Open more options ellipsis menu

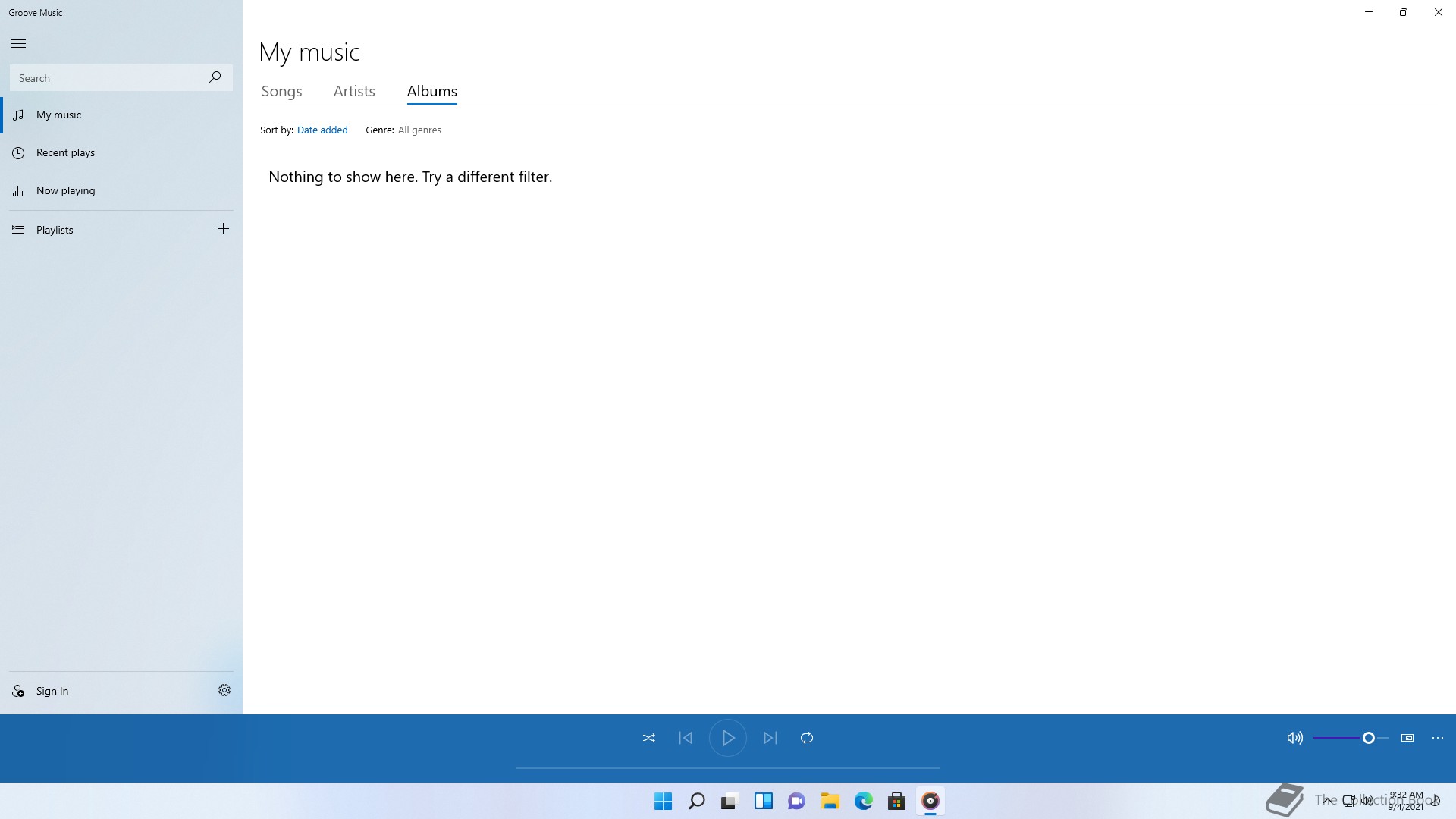[1438, 738]
